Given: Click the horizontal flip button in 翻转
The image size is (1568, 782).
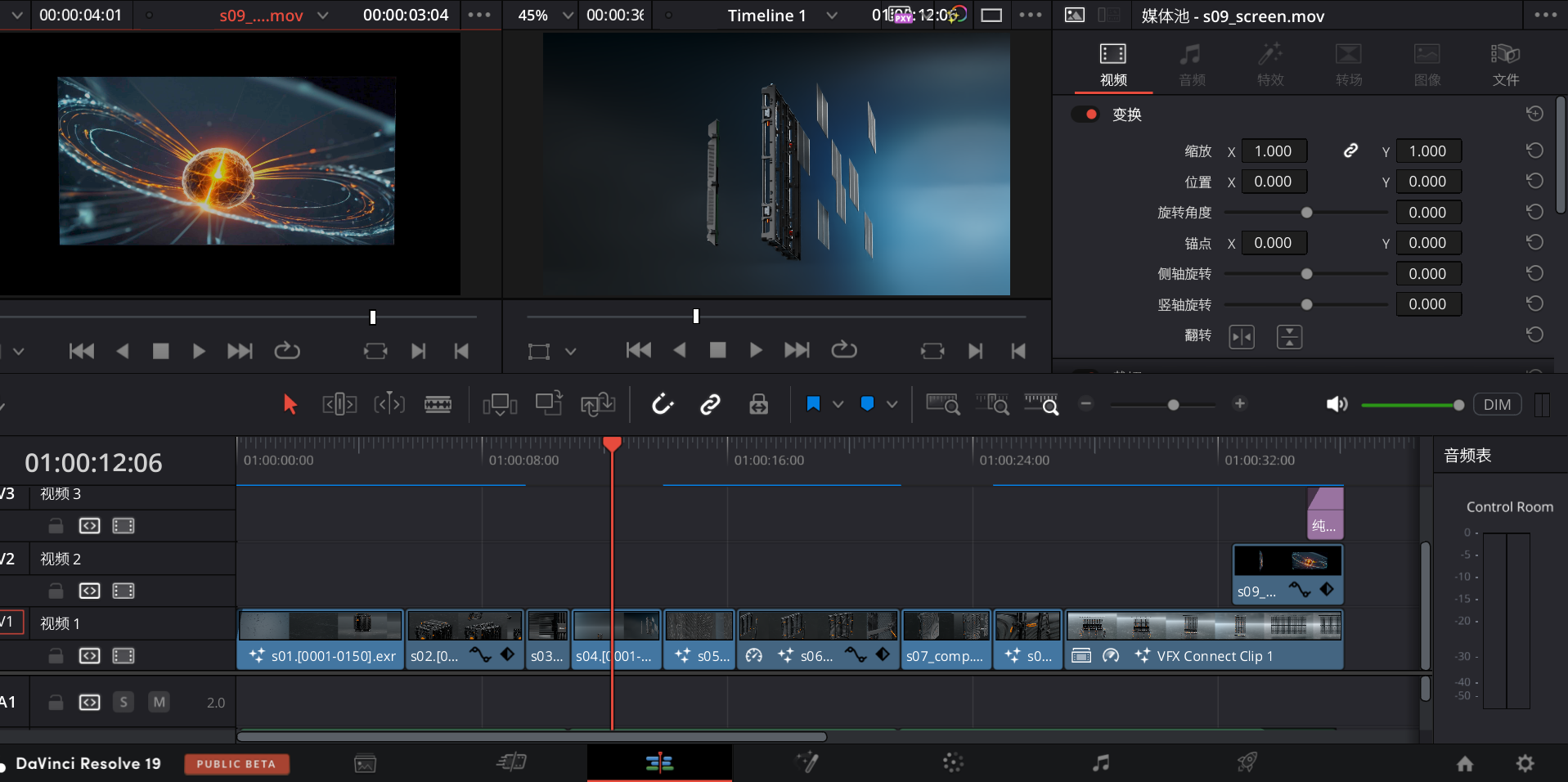Looking at the screenshot, I should (x=1242, y=336).
